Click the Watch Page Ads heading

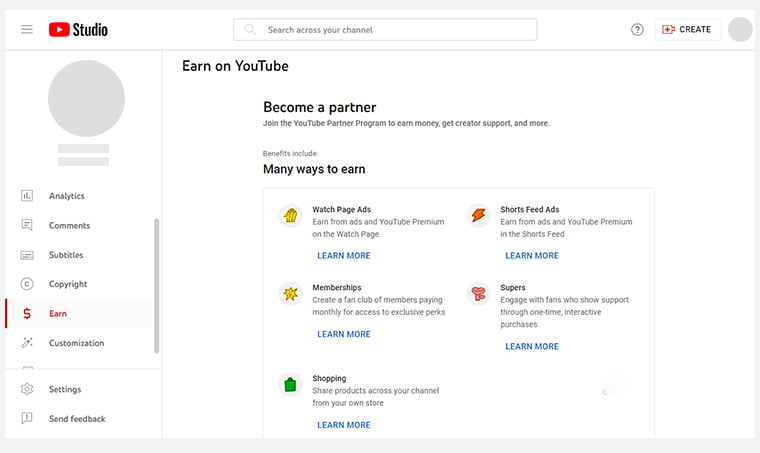pos(341,209)
